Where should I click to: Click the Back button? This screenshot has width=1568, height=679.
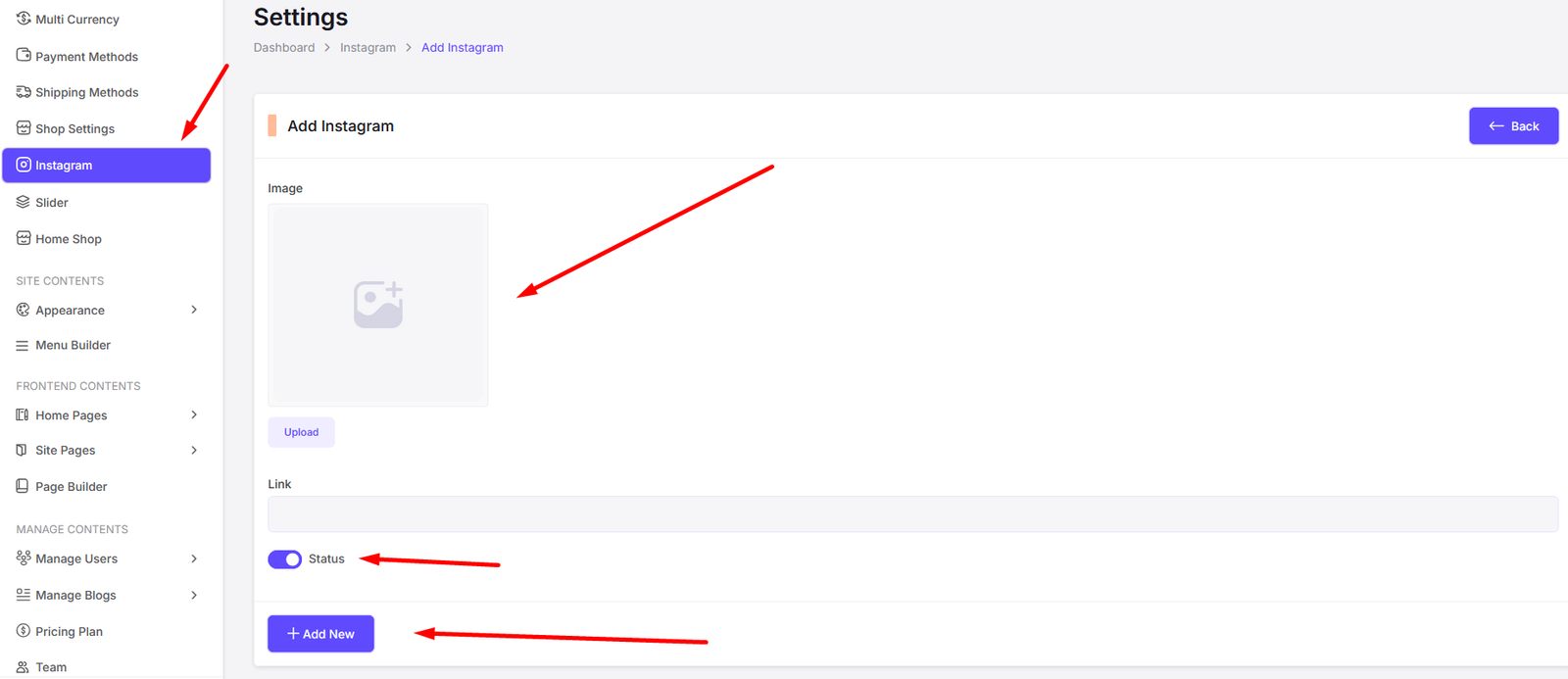coord(1513,126)
